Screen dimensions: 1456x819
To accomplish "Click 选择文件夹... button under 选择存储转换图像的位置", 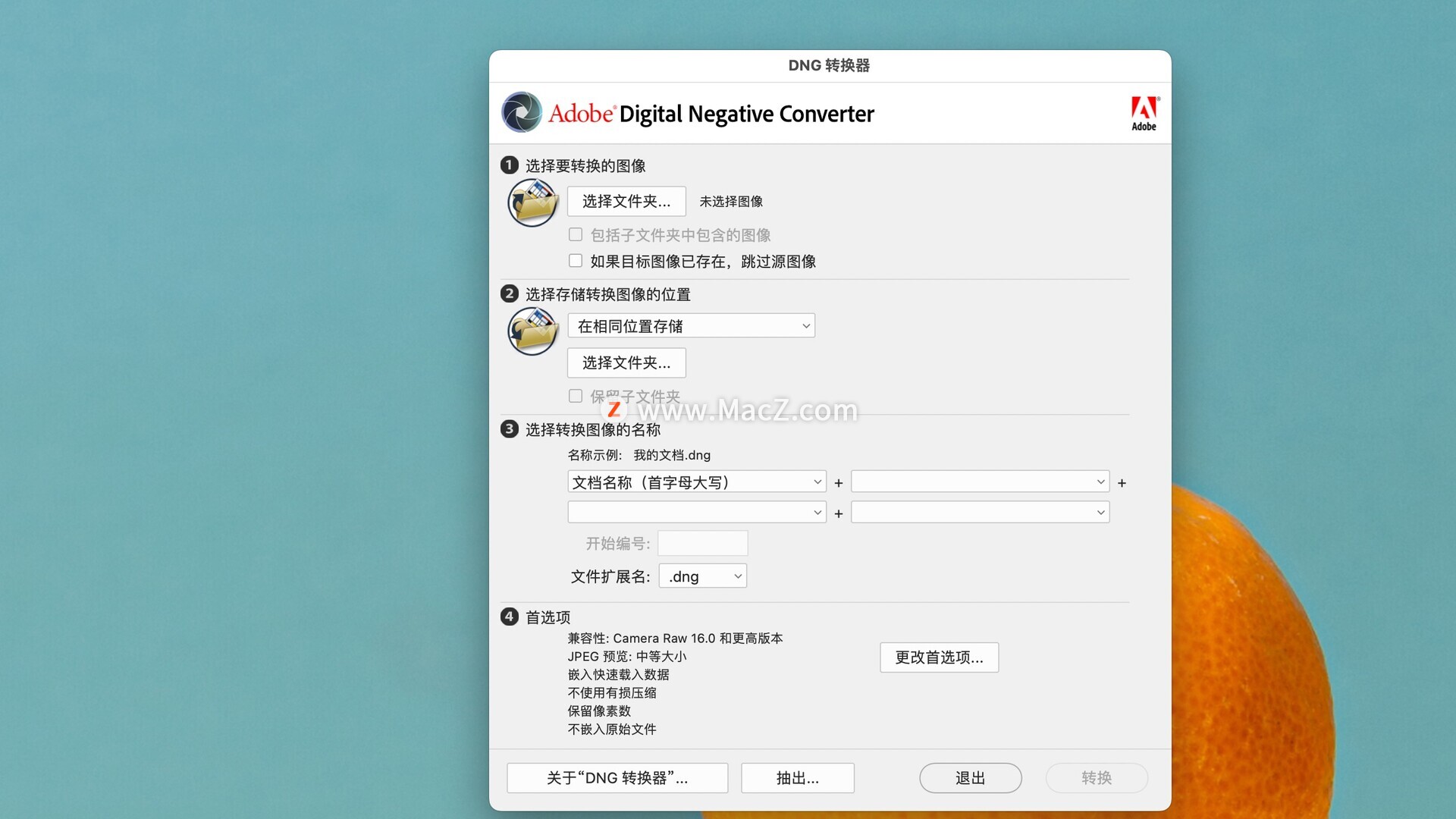I will (626, 363).
